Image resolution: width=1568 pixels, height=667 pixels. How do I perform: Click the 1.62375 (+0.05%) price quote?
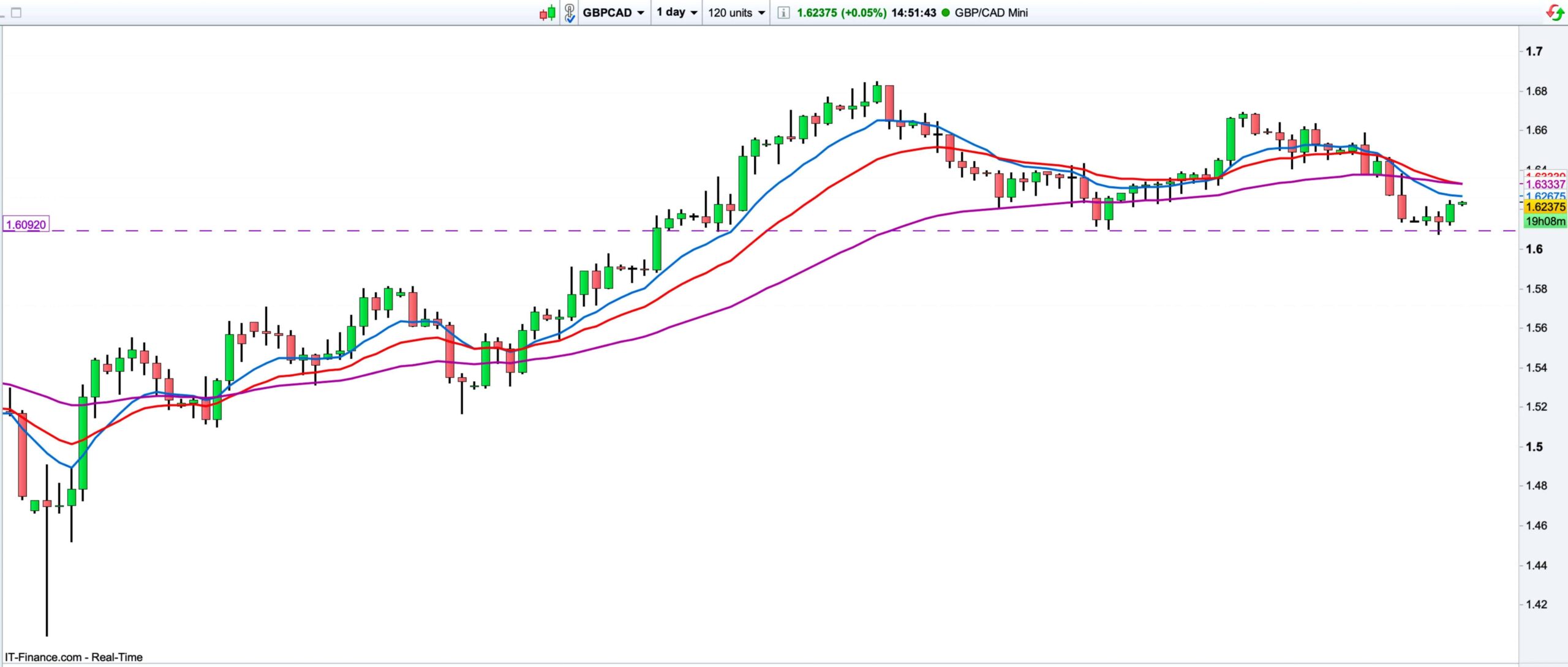click(x=841, y=12)
